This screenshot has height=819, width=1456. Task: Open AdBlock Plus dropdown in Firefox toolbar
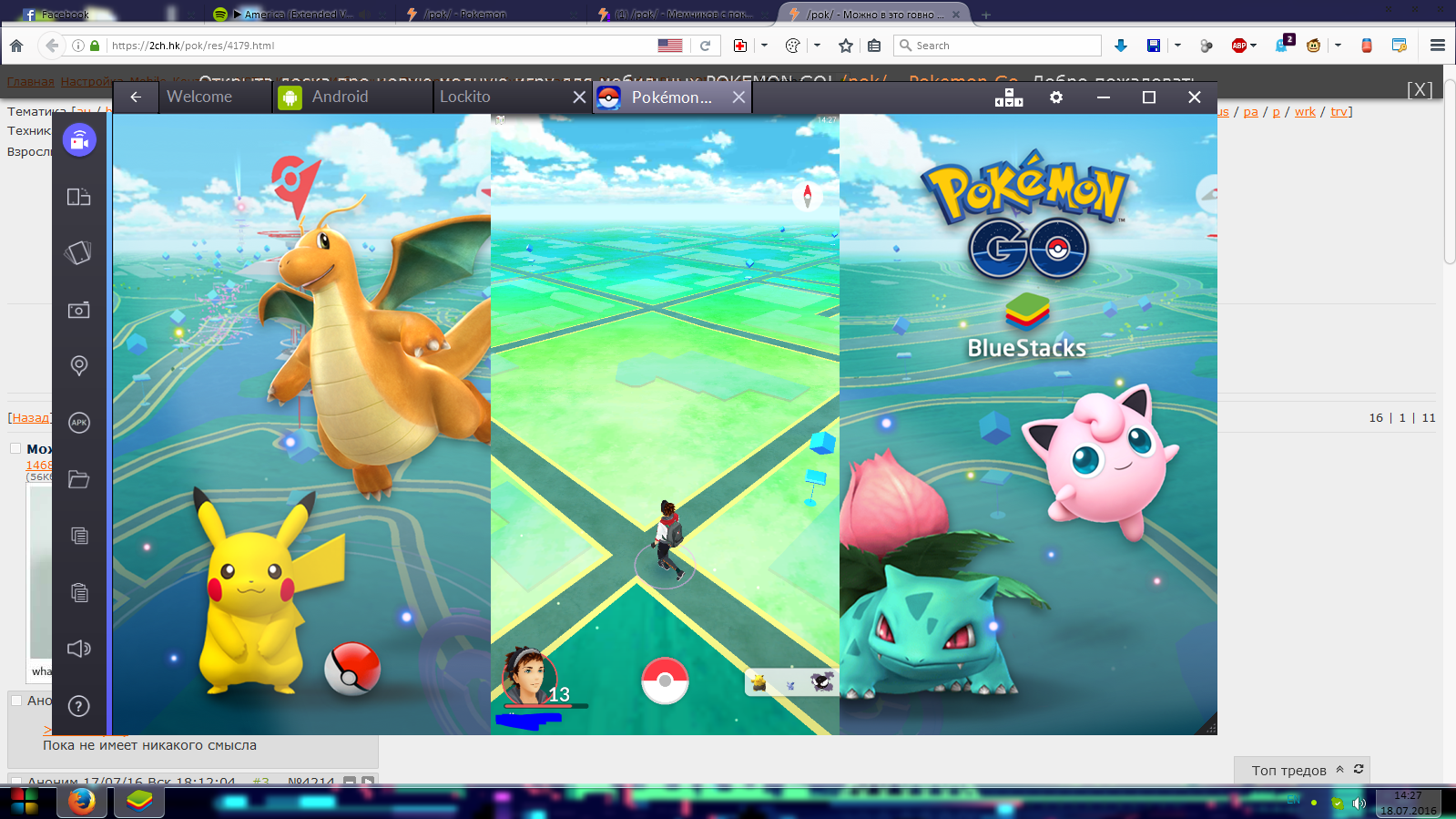tap(1254, 46)
